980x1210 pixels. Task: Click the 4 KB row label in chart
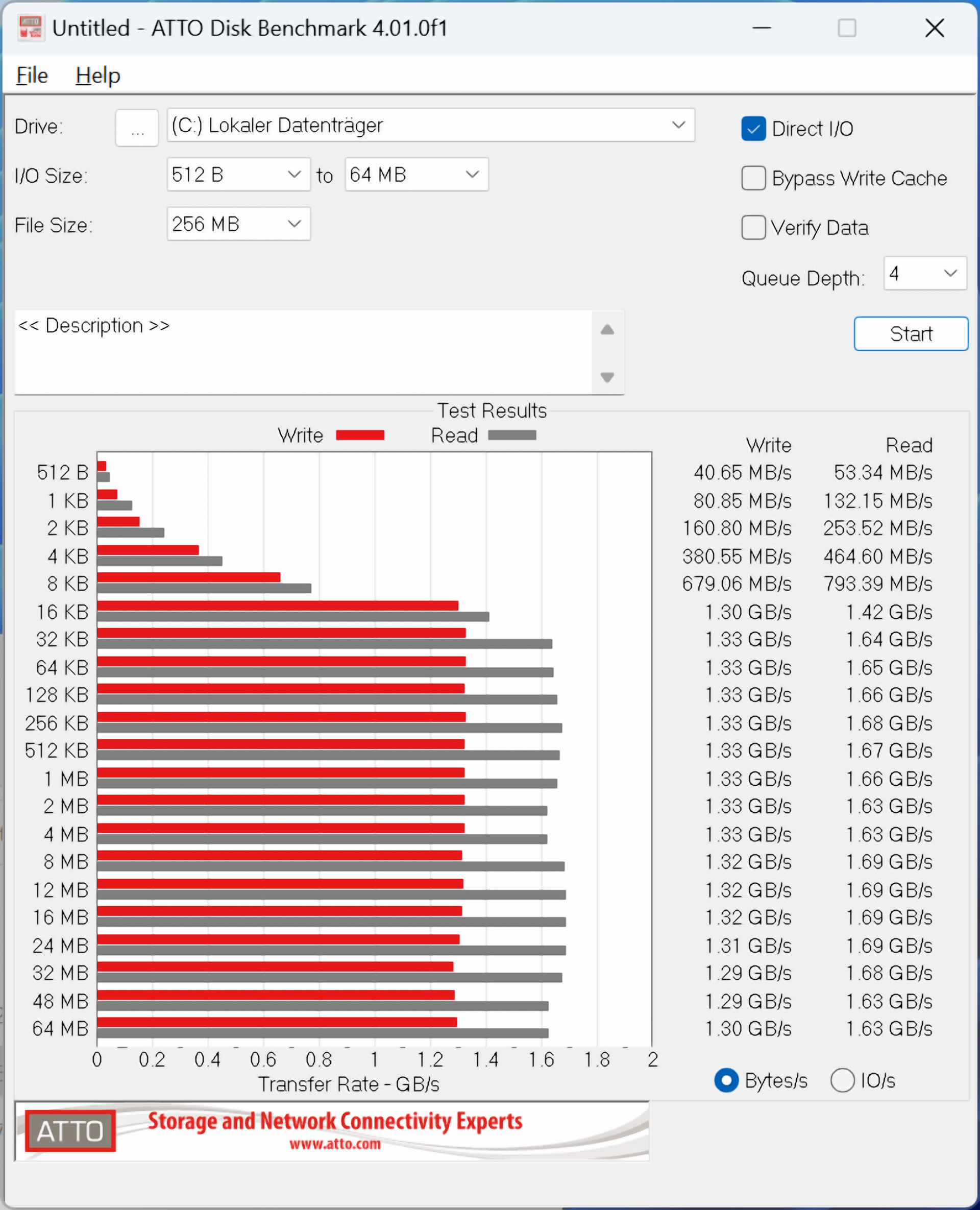(x=68, y=556)
